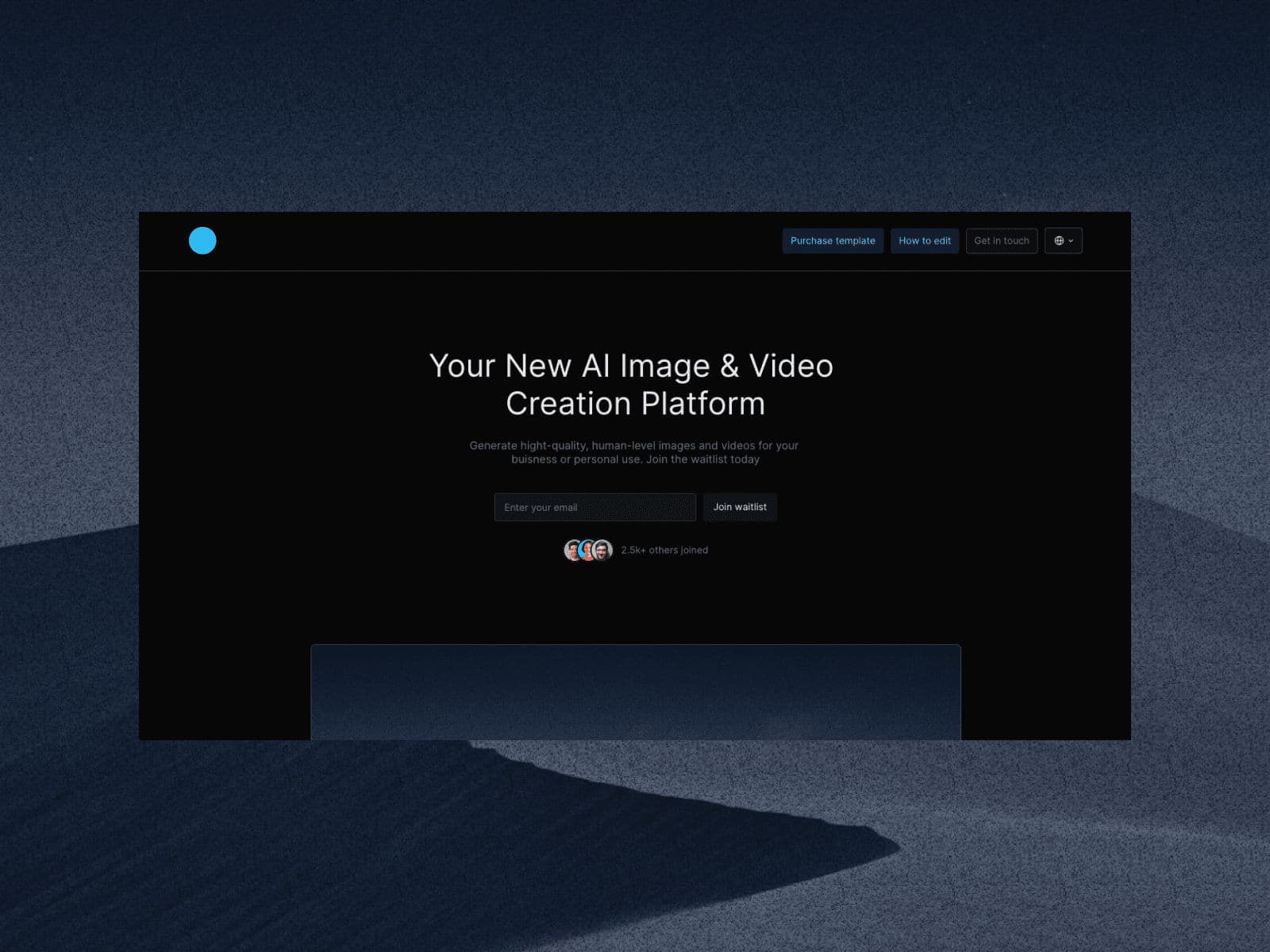Screen dimensions: 1270x952
Task: Select Get in touch in navigation
Action: [1001, 240]
